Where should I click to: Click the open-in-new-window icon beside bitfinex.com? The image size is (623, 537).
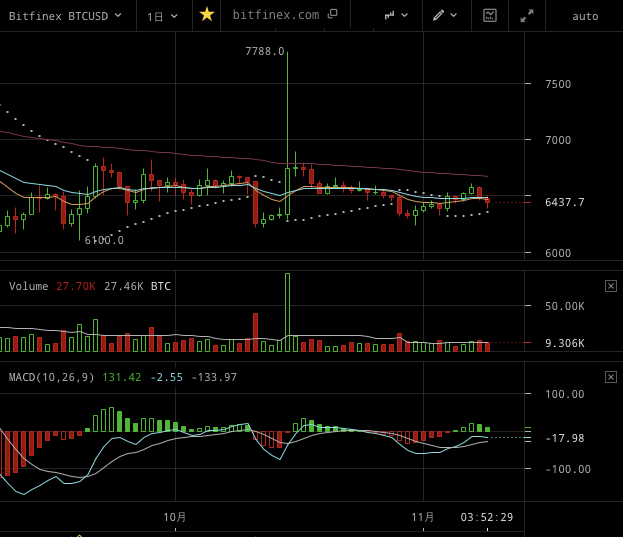332,14
